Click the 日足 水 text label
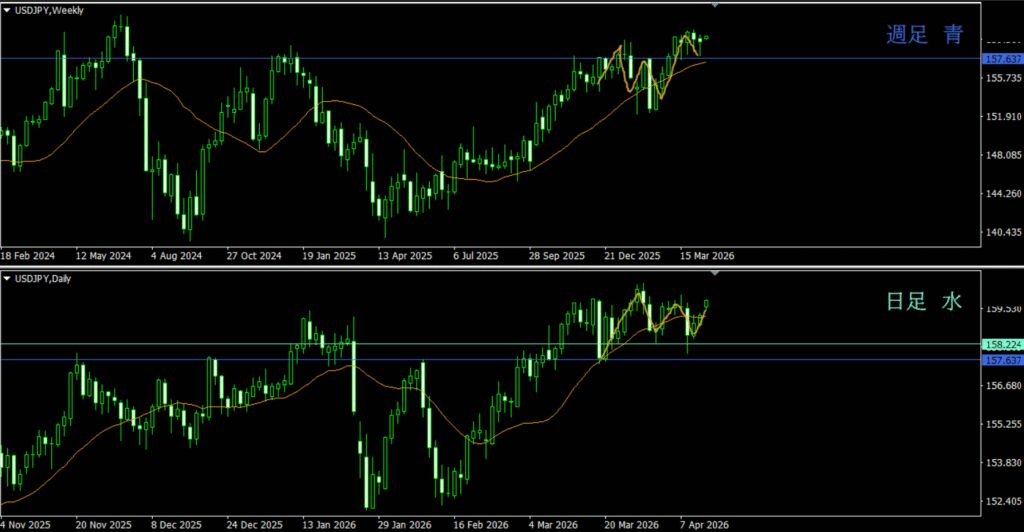 pyautogui.click(x=925, y=301)
